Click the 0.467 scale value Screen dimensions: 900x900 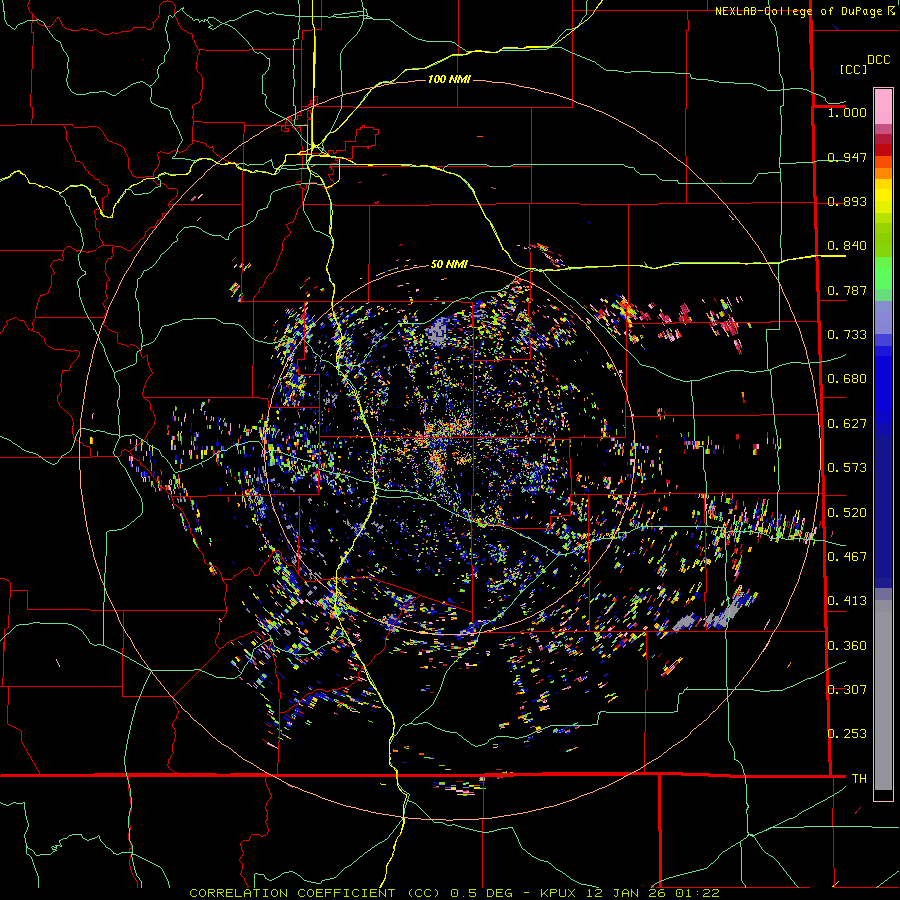[x=847, y=557]
